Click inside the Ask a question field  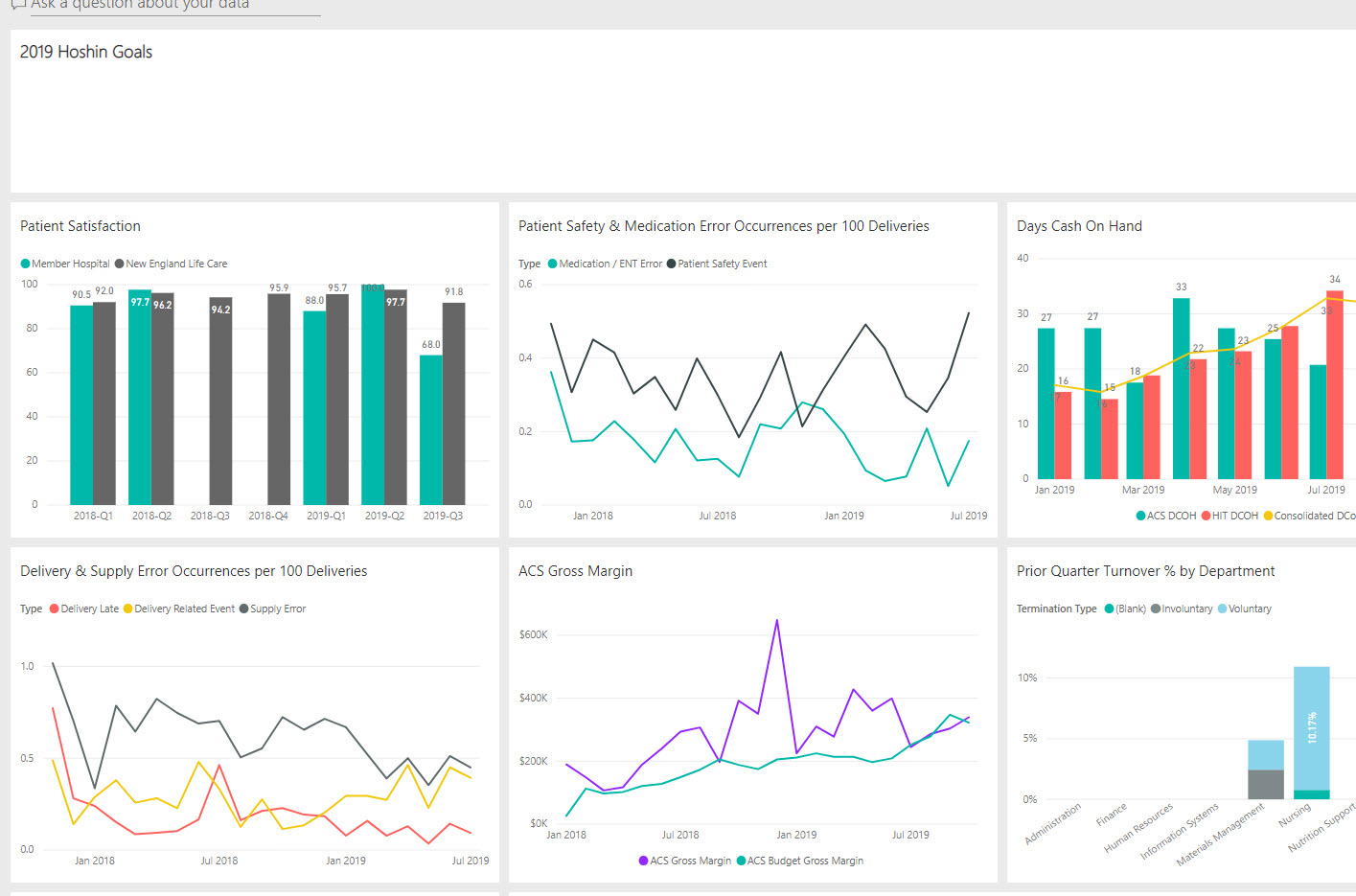(172, 7)
